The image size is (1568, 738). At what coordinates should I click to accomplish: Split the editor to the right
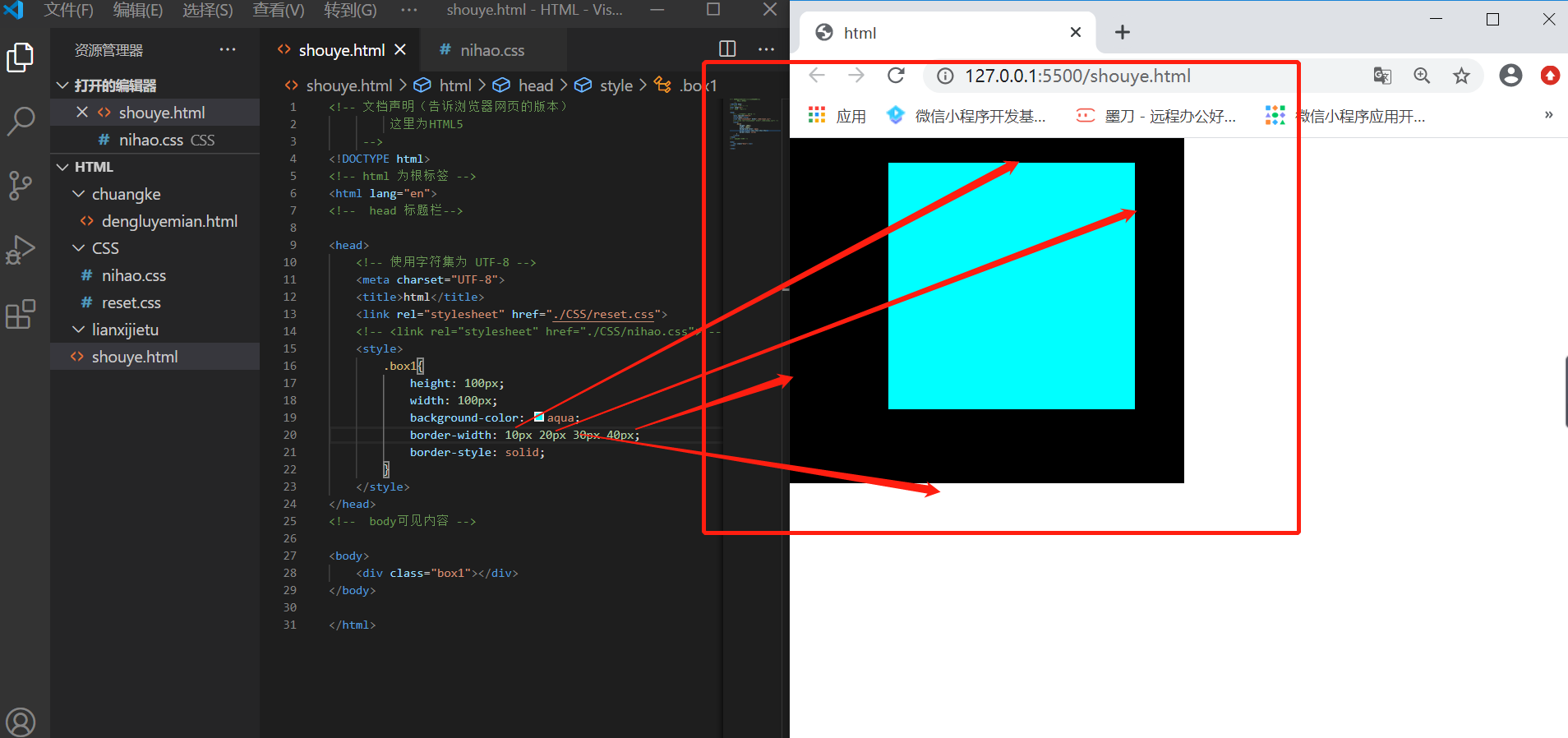[727, 49]
